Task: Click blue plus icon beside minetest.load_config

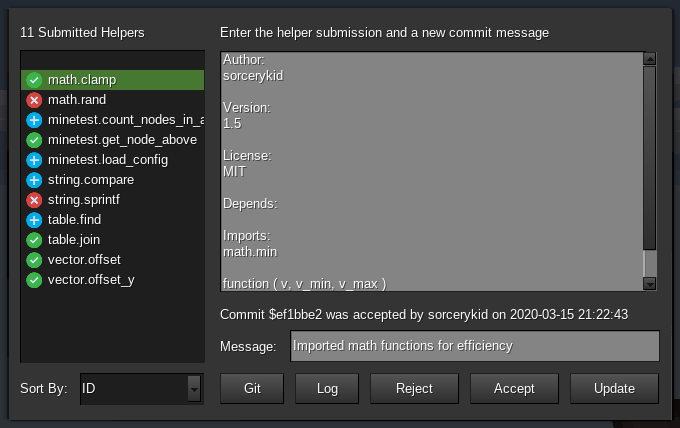Action: [x=34, y=160]
